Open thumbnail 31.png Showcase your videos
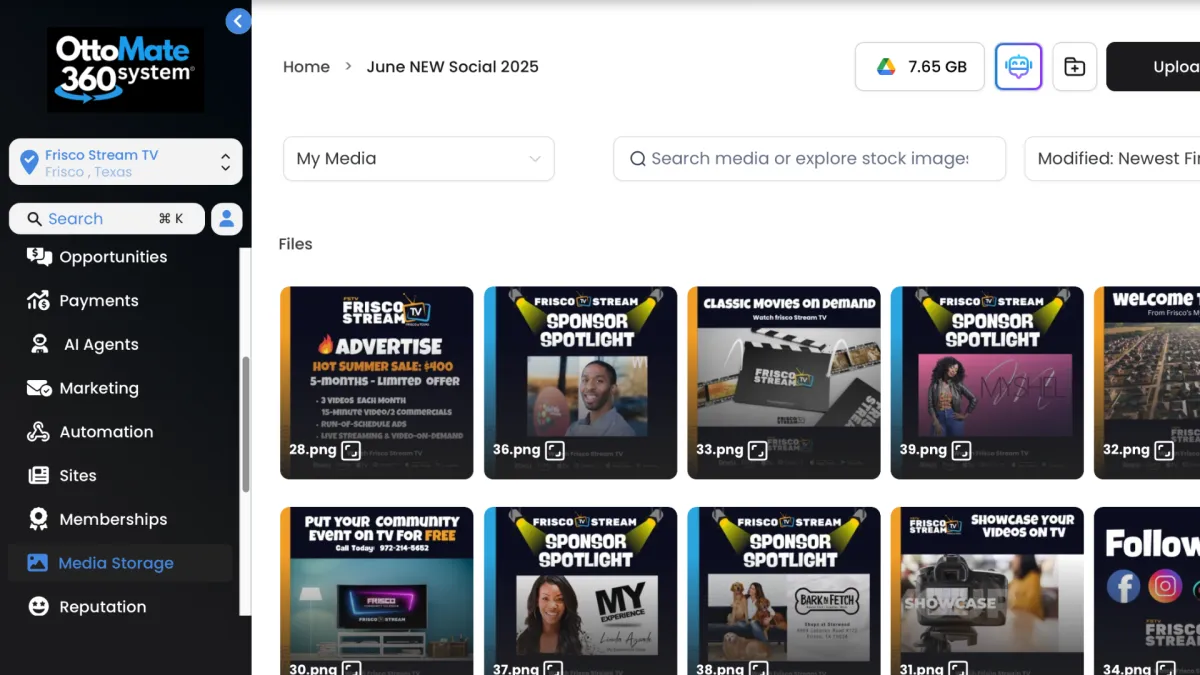 point(988,591)
